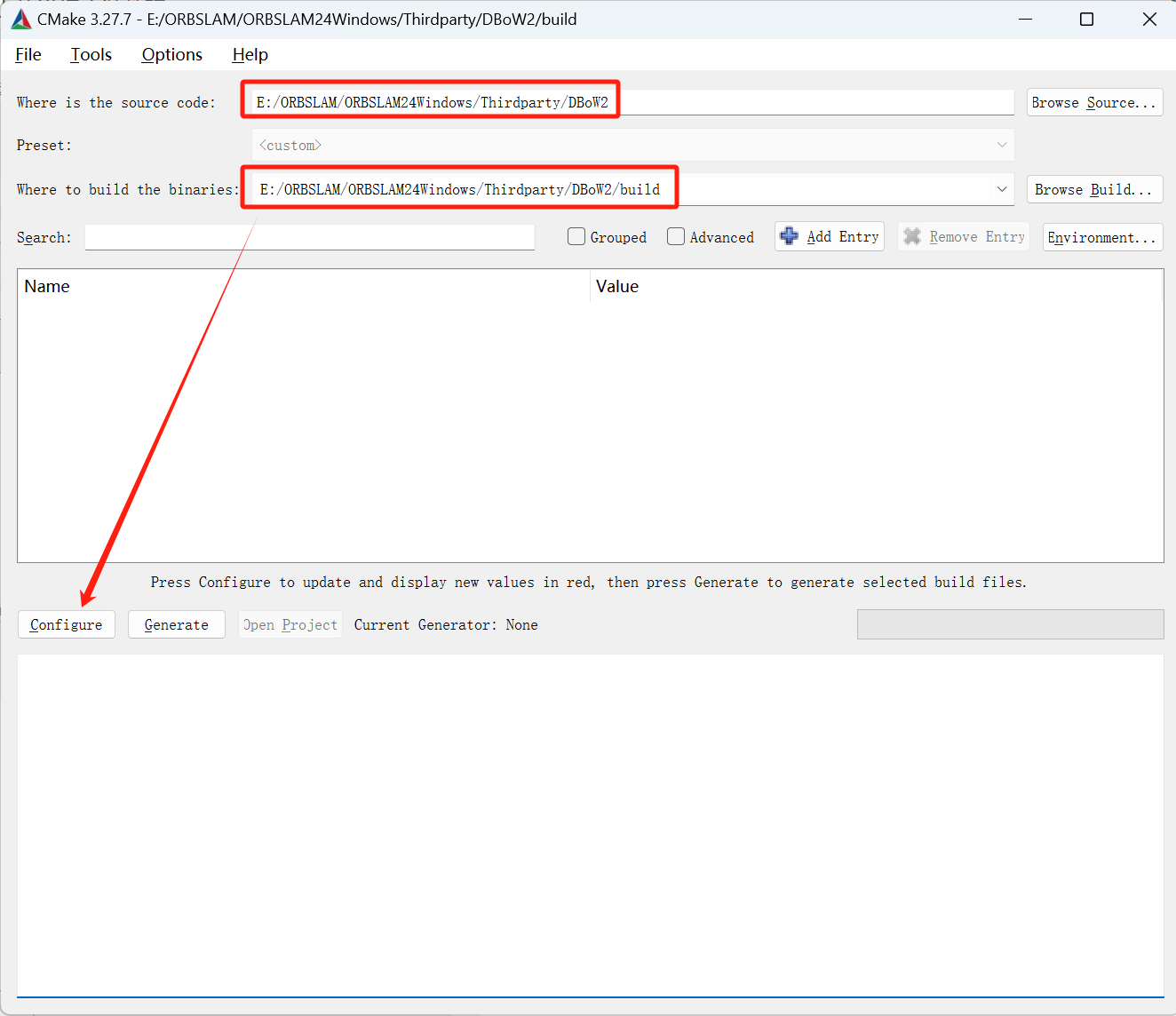The height and width of the screenshot is (1016, 1176).
Task: Open the File menu
Action: pos(28,54)
